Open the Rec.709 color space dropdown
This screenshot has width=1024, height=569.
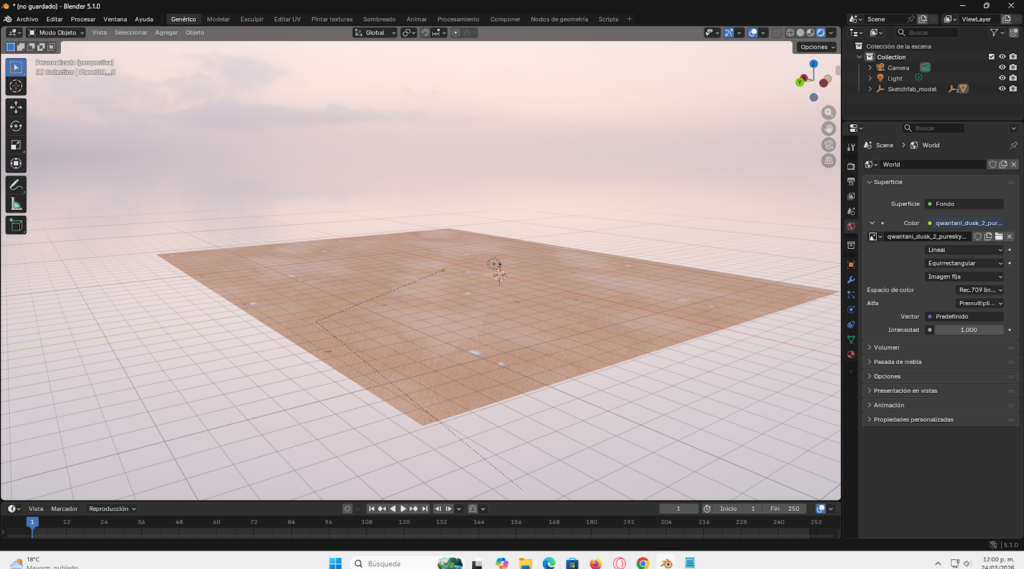(979, 290)
